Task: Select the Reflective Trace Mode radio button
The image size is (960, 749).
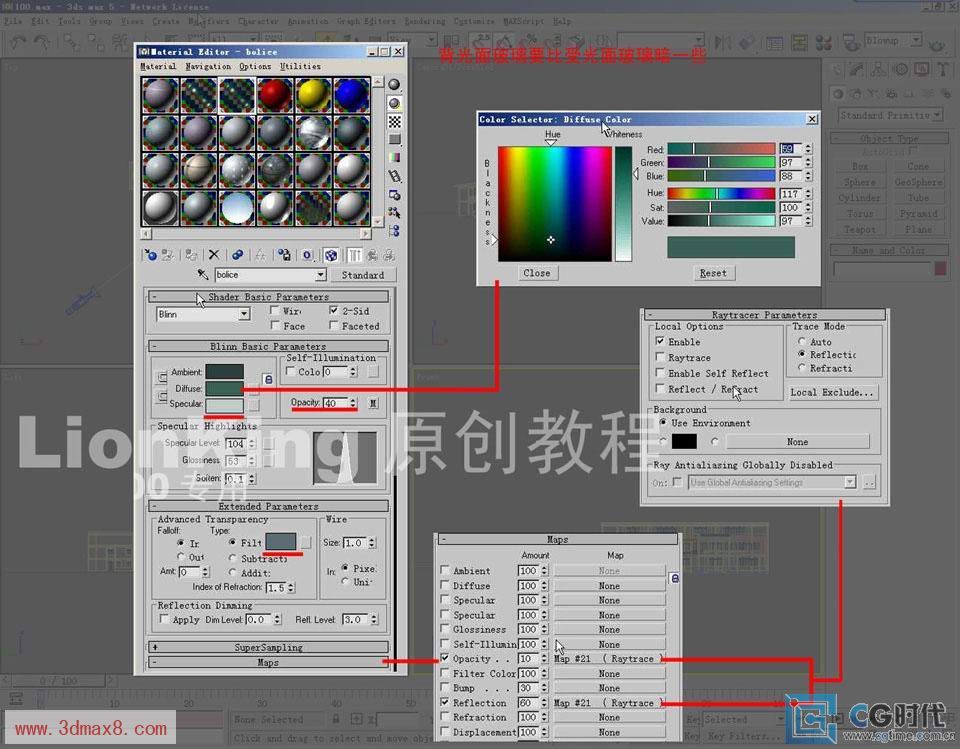Action: [x=801, y=355]
